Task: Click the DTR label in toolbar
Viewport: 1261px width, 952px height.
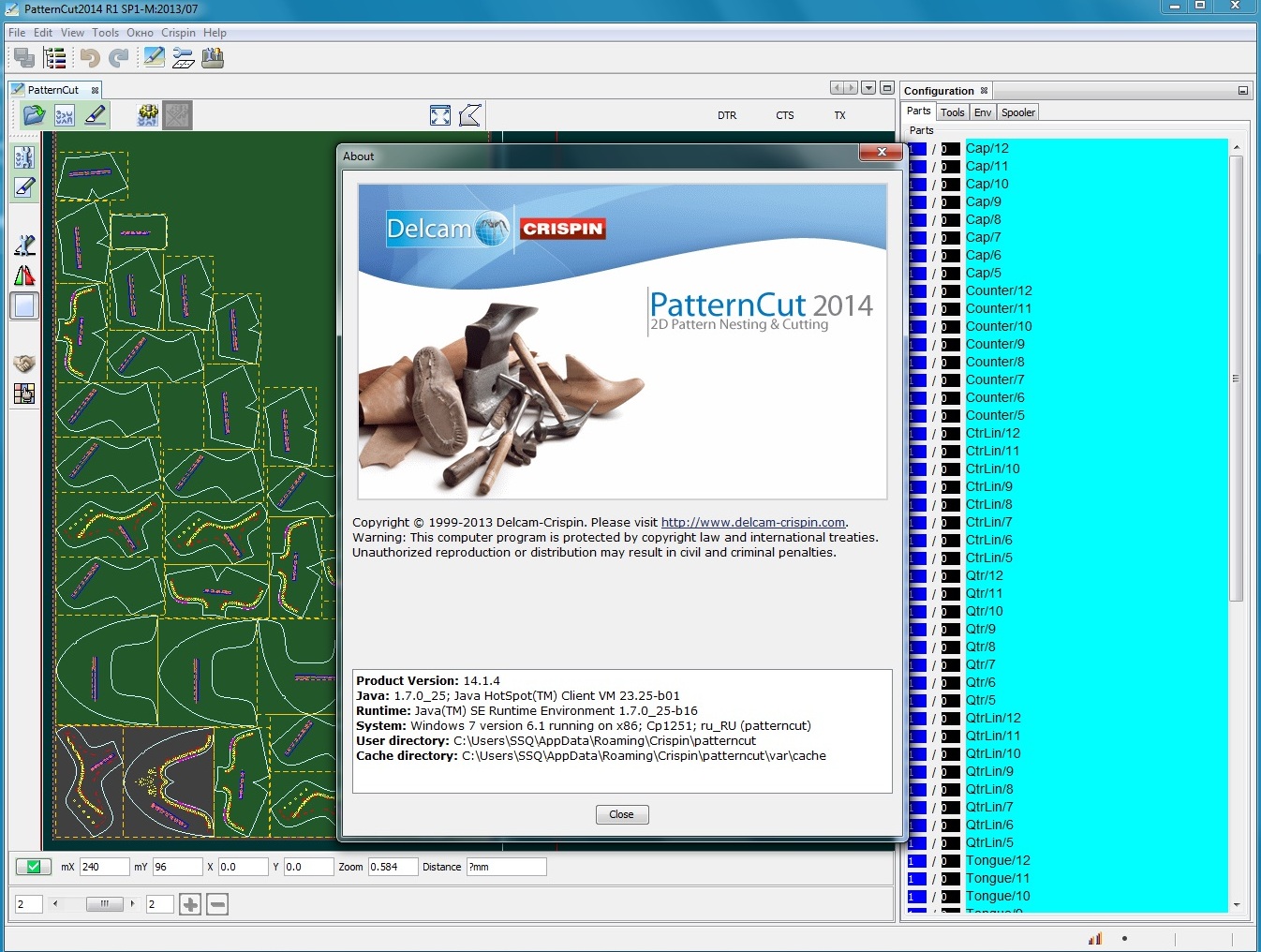Action: click(727, 116)
